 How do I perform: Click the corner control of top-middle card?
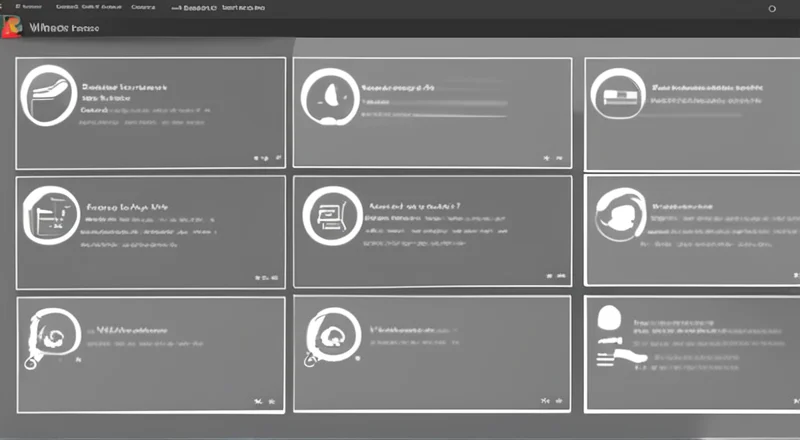click(547, 157)
